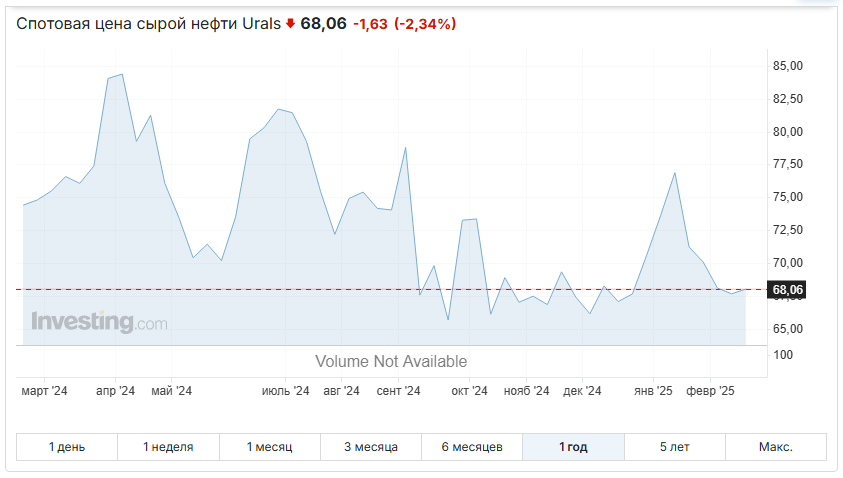Click the Investing.com watermark logo
Image resolution: width=843 pixels, height=478 pixels.
pos(99,322)
